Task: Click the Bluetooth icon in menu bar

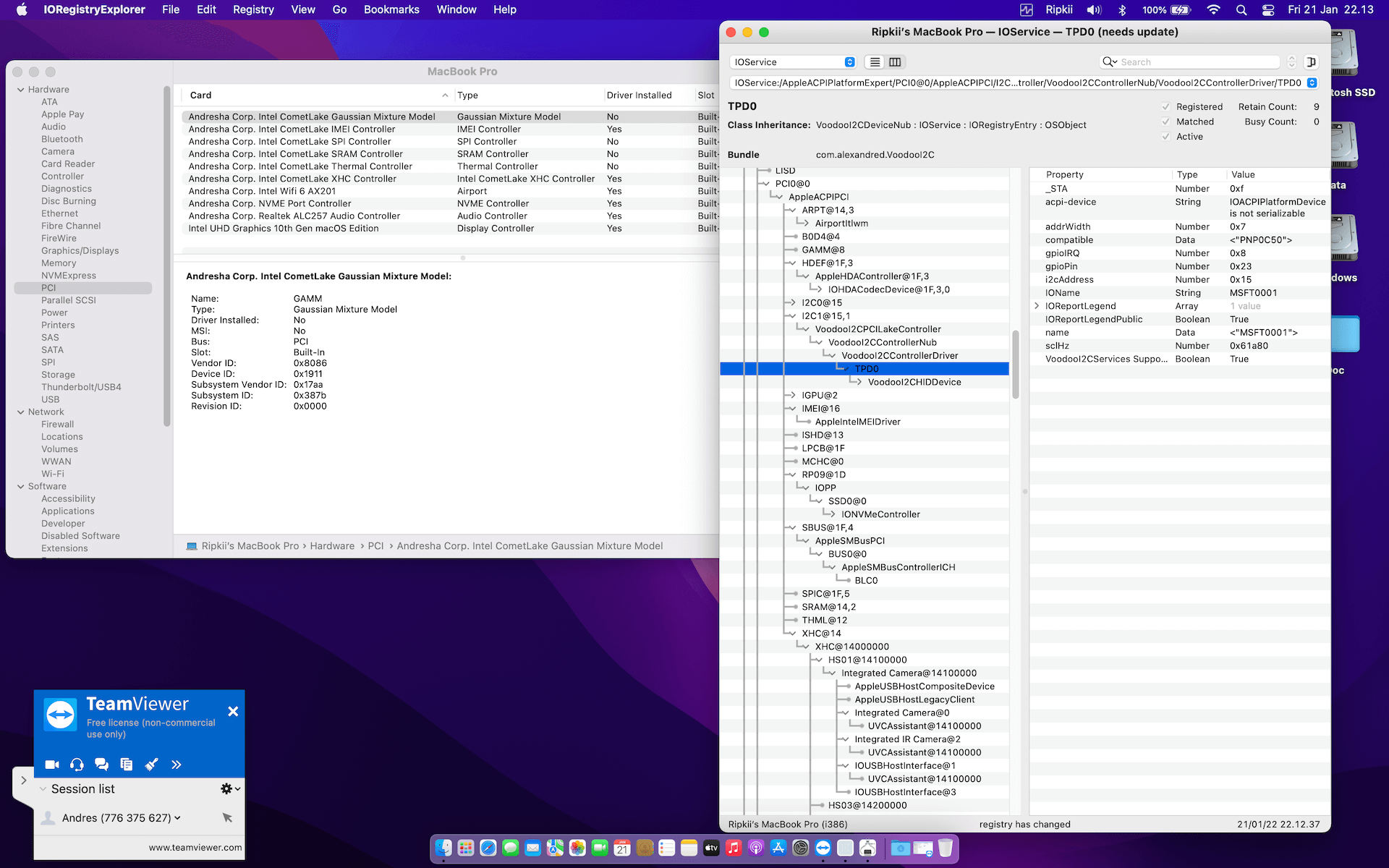Action: tap(1122, 9)
